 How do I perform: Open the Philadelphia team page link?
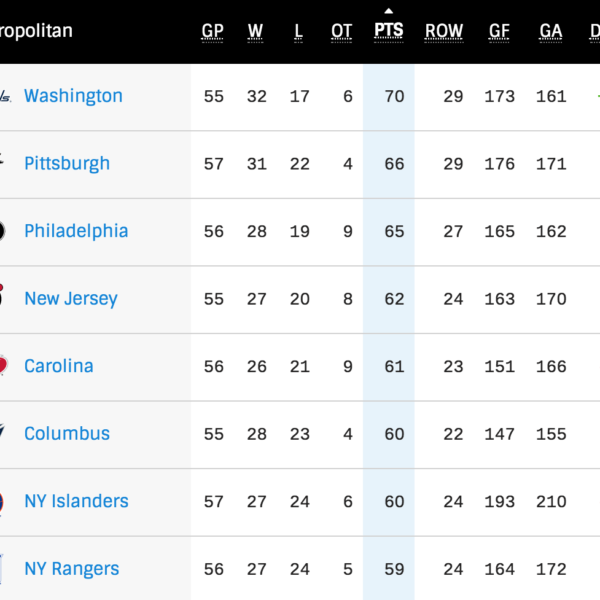pos(76,231)
